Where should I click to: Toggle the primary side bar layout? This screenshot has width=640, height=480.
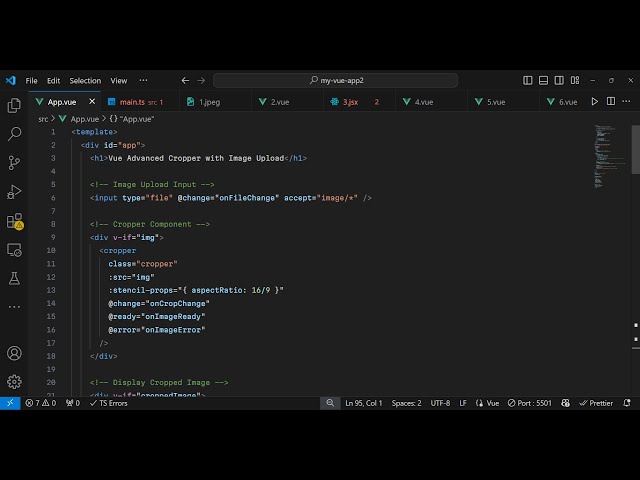click(x=528, y=80)
